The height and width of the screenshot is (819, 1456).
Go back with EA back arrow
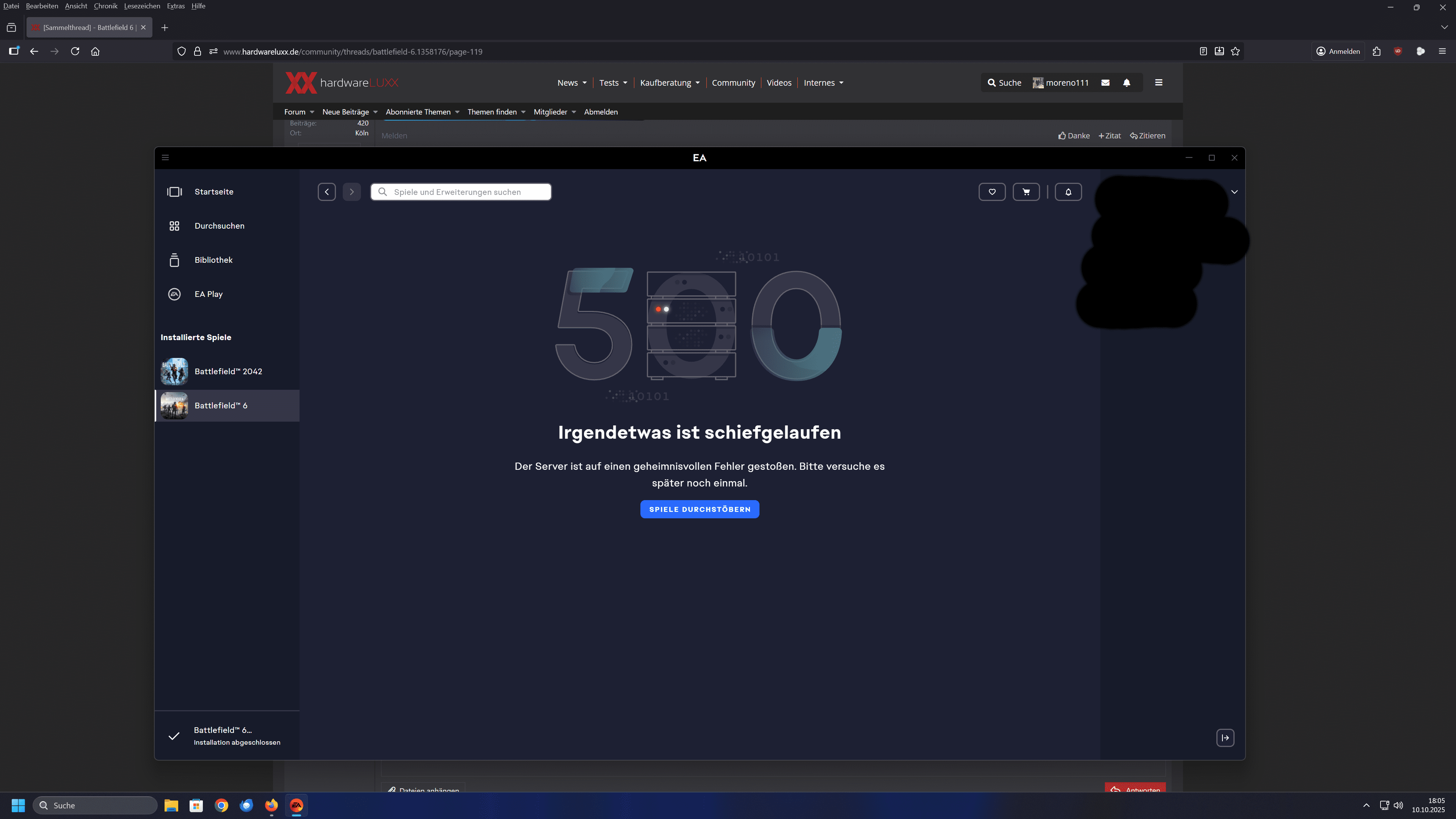pyautogui.click(x=327, y=191)
